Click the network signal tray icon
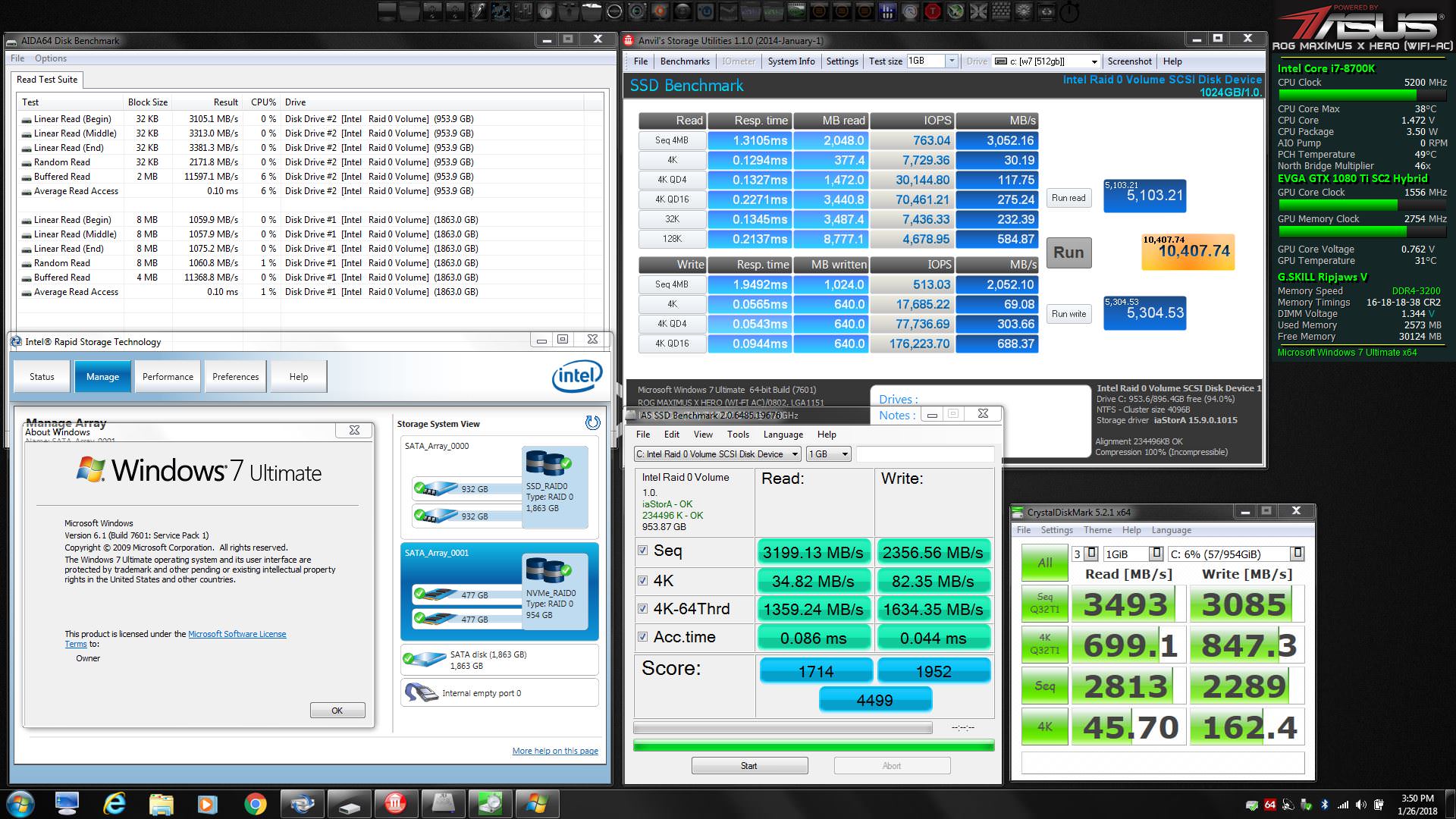This screenshot has width=1456, height=819. click(1343, 805)
